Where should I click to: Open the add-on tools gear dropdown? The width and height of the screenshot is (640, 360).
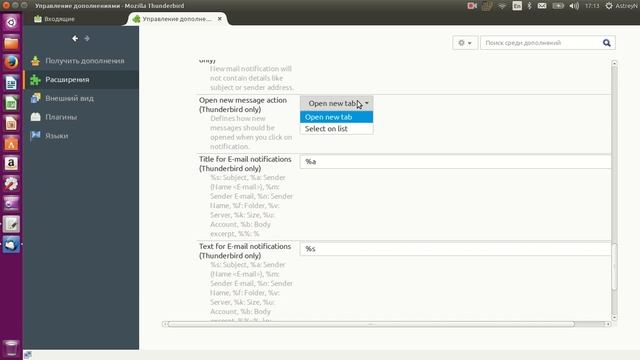[x=464, y=43]
